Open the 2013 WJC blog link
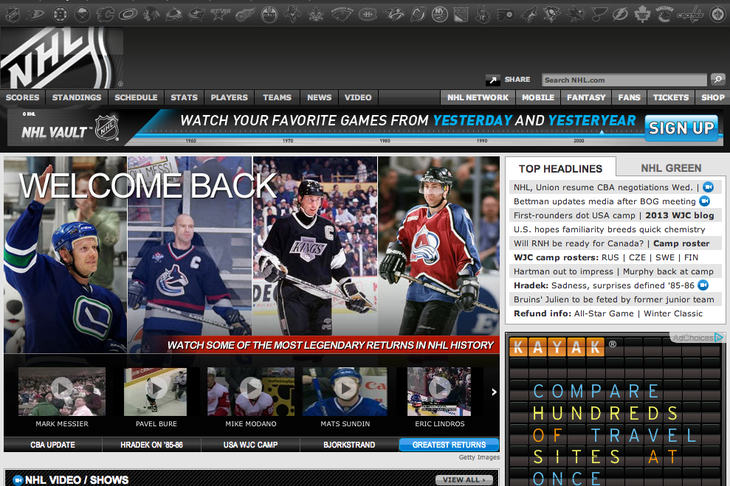This screenshot has height=486, width=730. pos(680,215)
